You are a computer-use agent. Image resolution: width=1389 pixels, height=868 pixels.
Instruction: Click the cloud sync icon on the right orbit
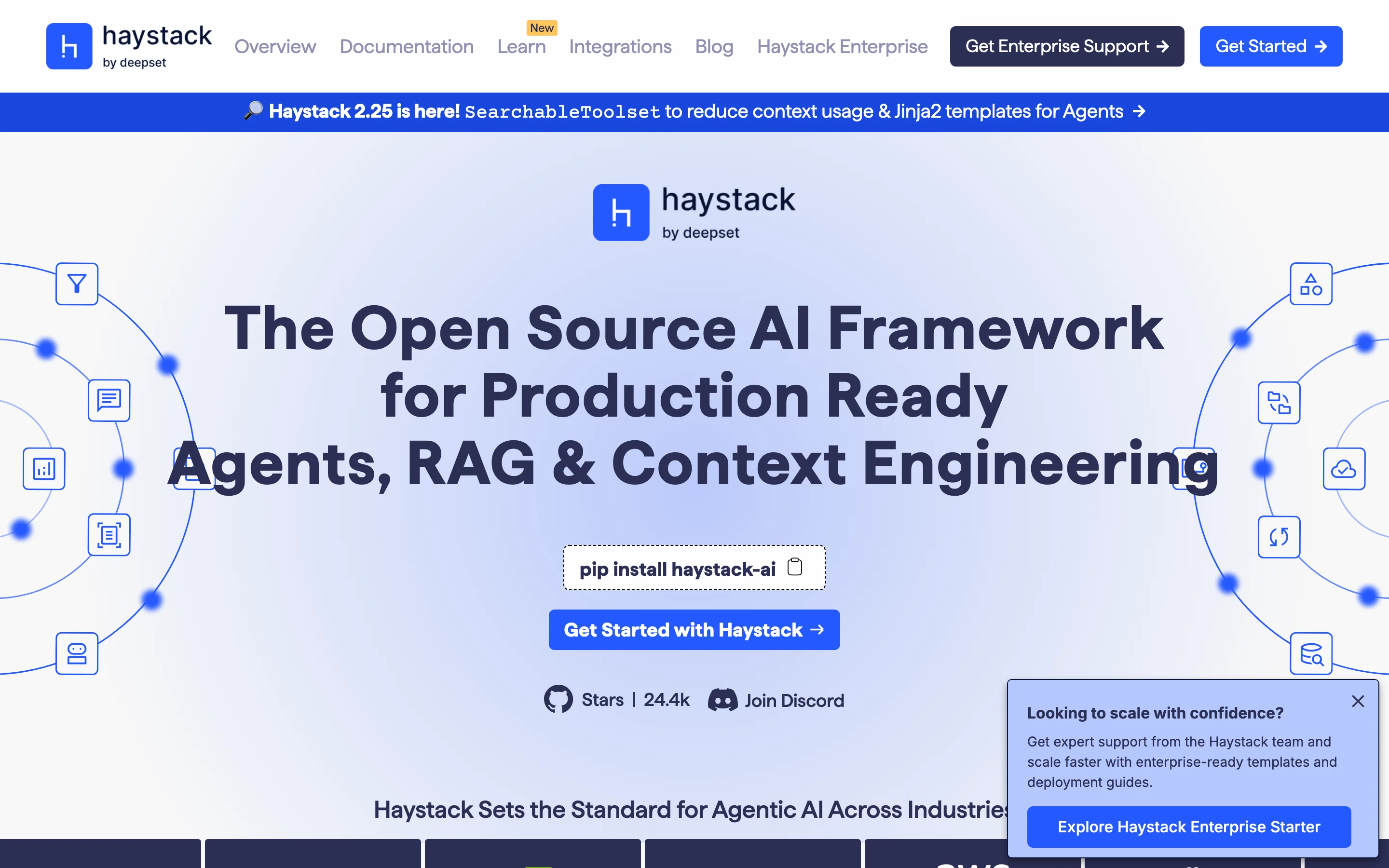[x=1344, y=468]
